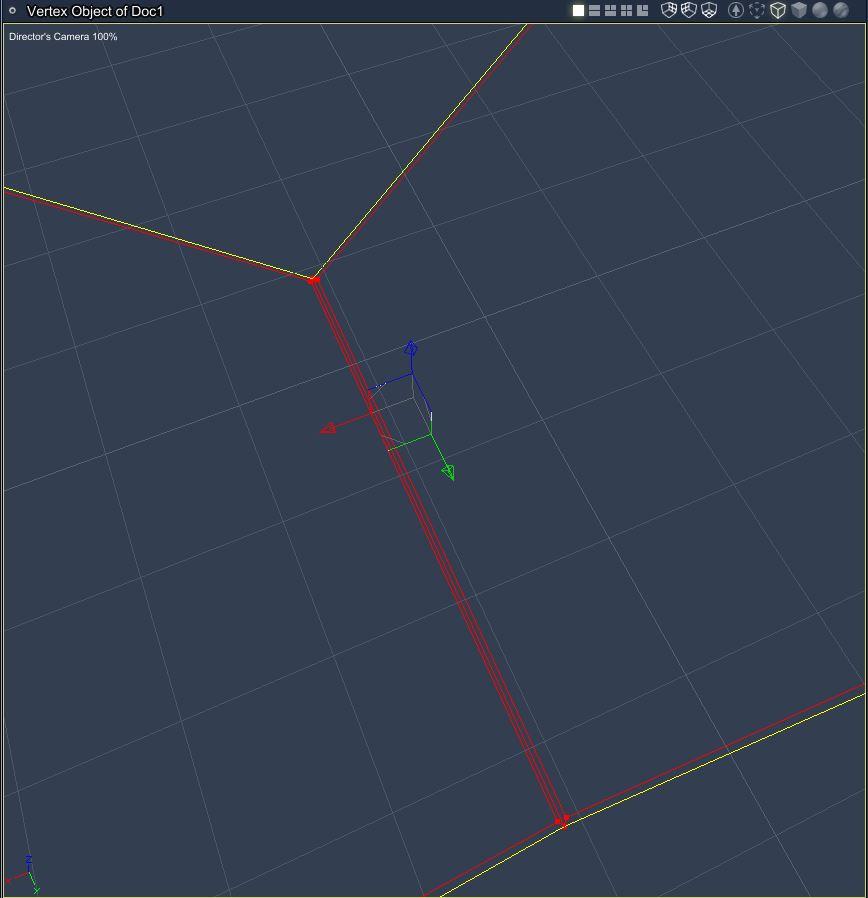The height and width of the screenshot is (898, 868).
Task: Select wireframe cube display mode
Action: coord(778,10)
